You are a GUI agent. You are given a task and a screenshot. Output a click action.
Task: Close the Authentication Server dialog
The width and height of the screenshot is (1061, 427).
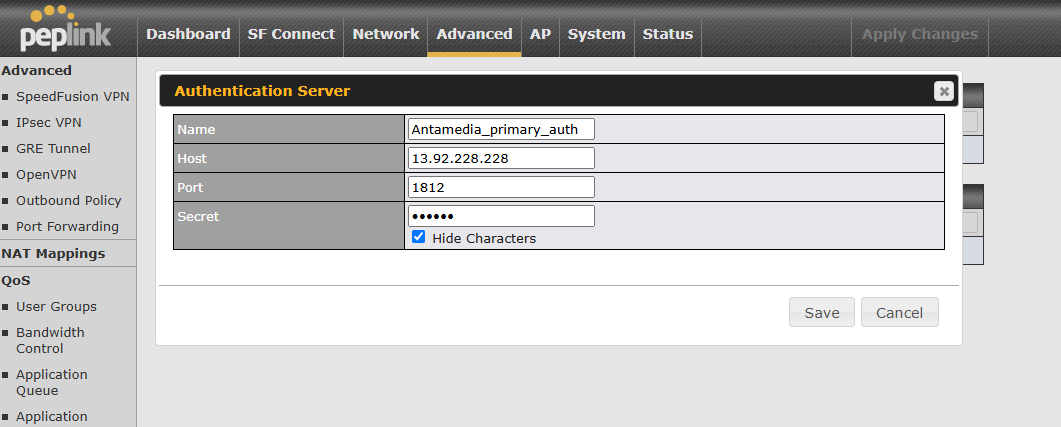click(942, 91)
